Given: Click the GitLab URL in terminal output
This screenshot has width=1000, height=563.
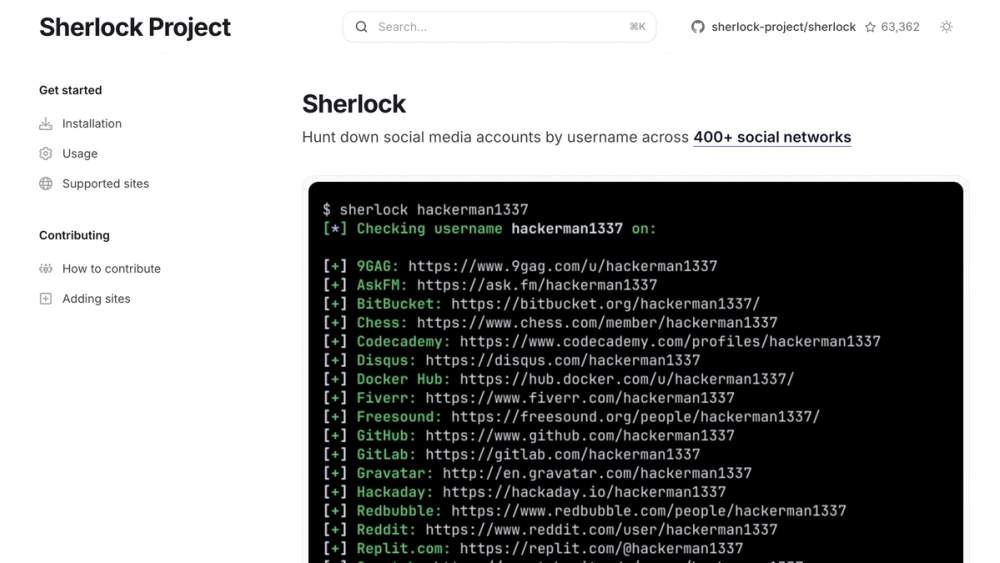Looking at the screenshot, I should pyautogui.click(x=562, y=455).
